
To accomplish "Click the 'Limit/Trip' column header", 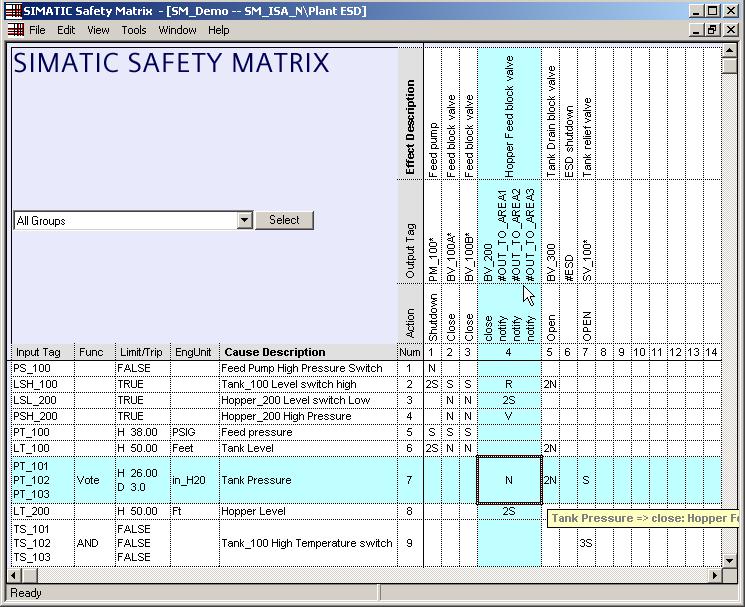I will click(141, 352).
